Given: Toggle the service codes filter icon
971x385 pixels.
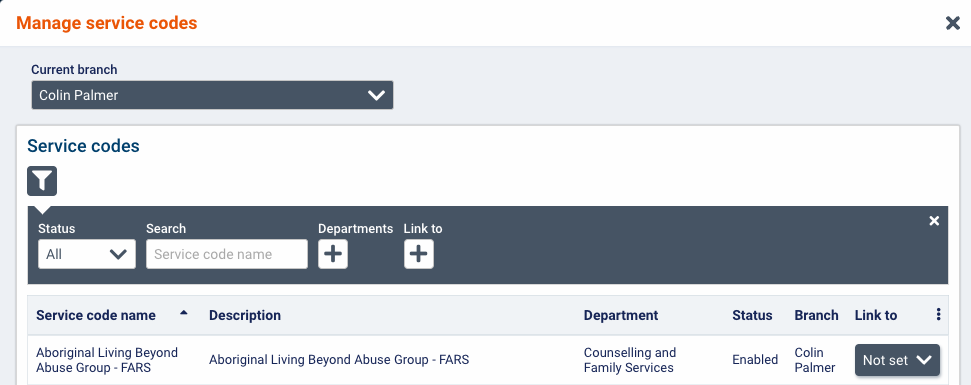Looking at the screenshot, I should point(42,181).
